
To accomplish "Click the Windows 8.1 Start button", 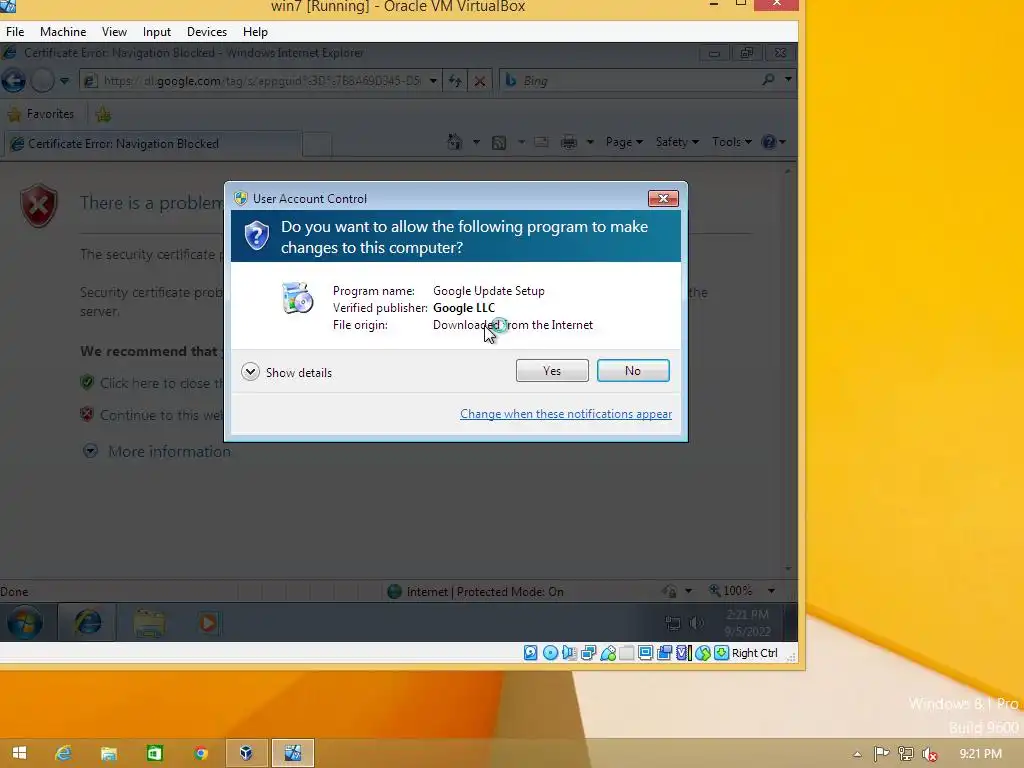I will (19, 753).
